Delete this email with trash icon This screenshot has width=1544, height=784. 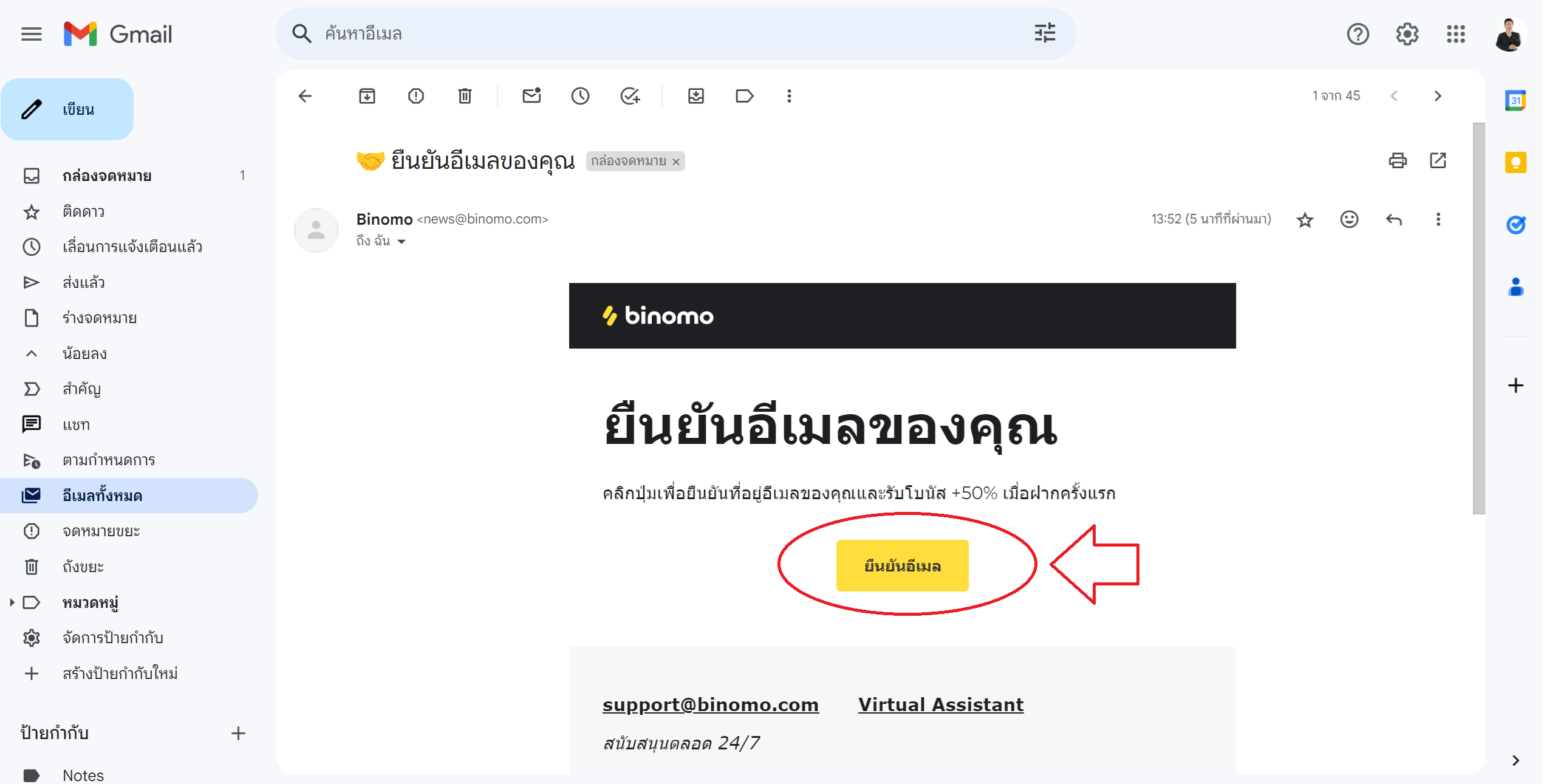pyautogui.click(x=465, y=96)
